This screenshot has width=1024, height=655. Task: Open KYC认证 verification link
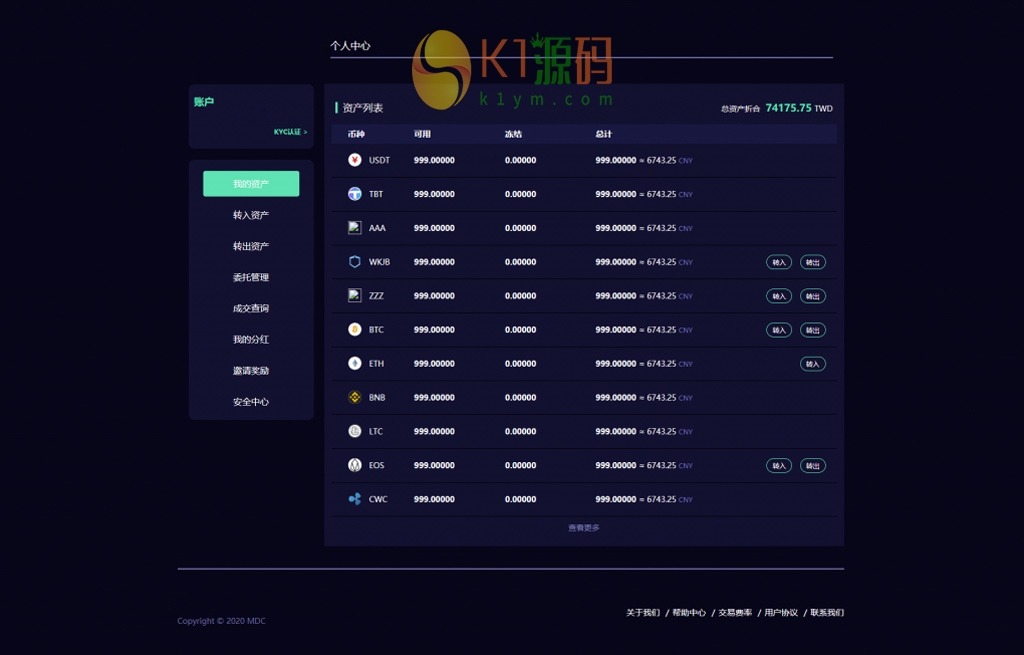[x=290, y=132]
